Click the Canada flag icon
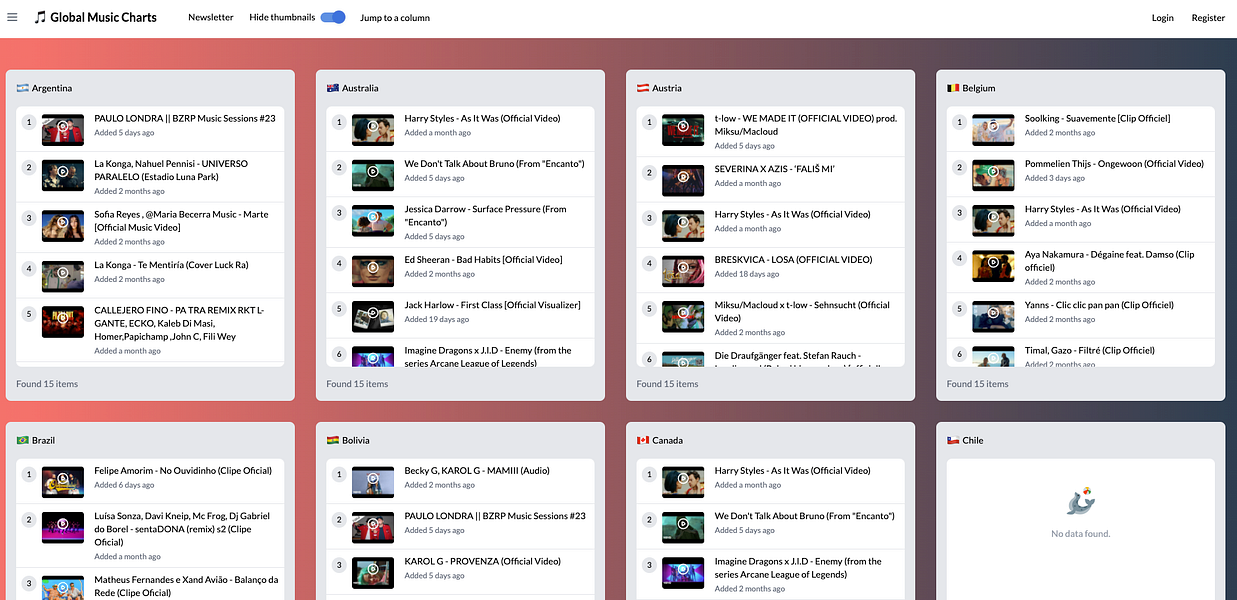This screenshot has width=1237, height=600. (x=643, y=440)
